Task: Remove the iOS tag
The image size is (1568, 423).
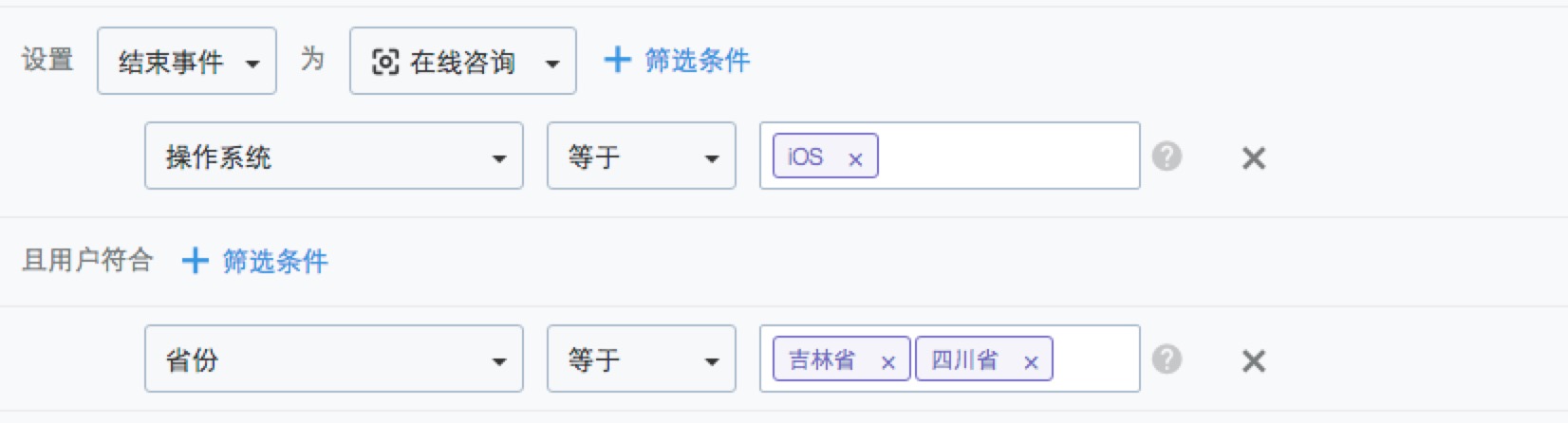Action: click(855, 159)
